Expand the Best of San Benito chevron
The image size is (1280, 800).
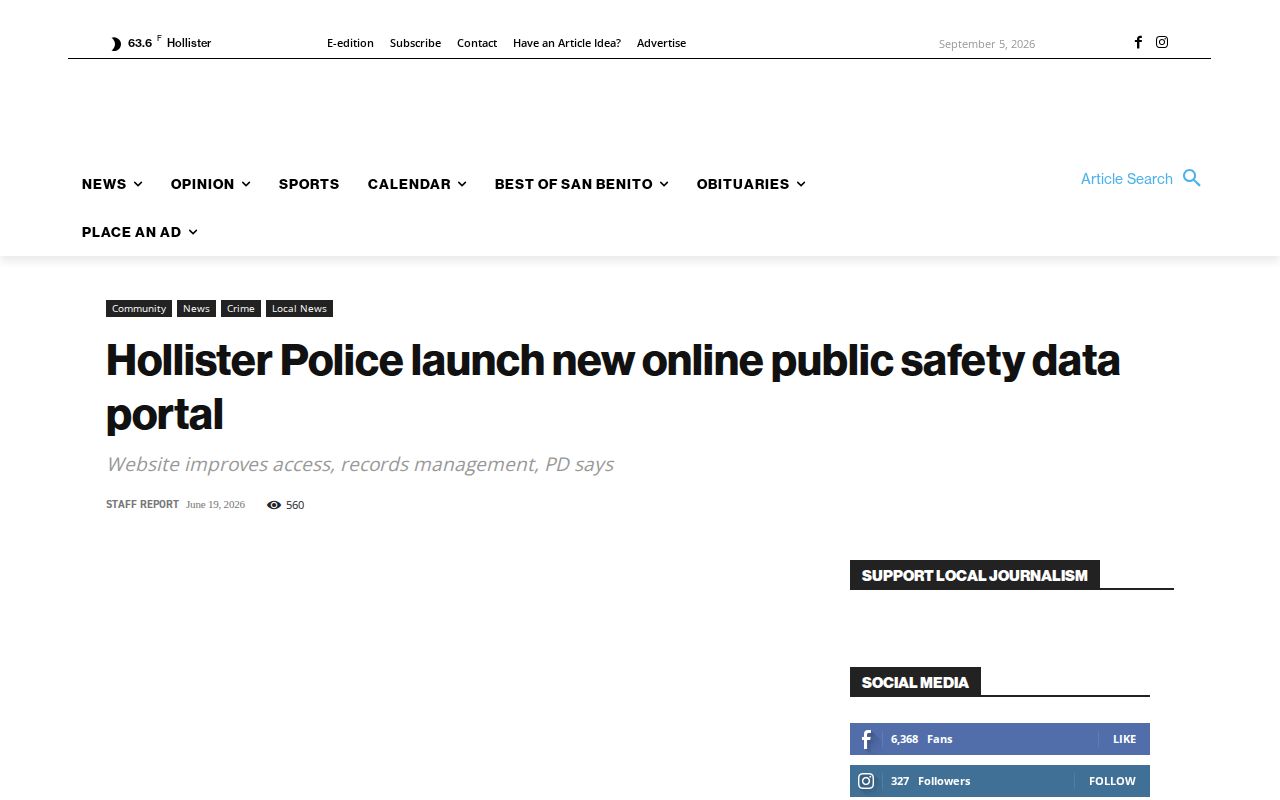(664, 184)
